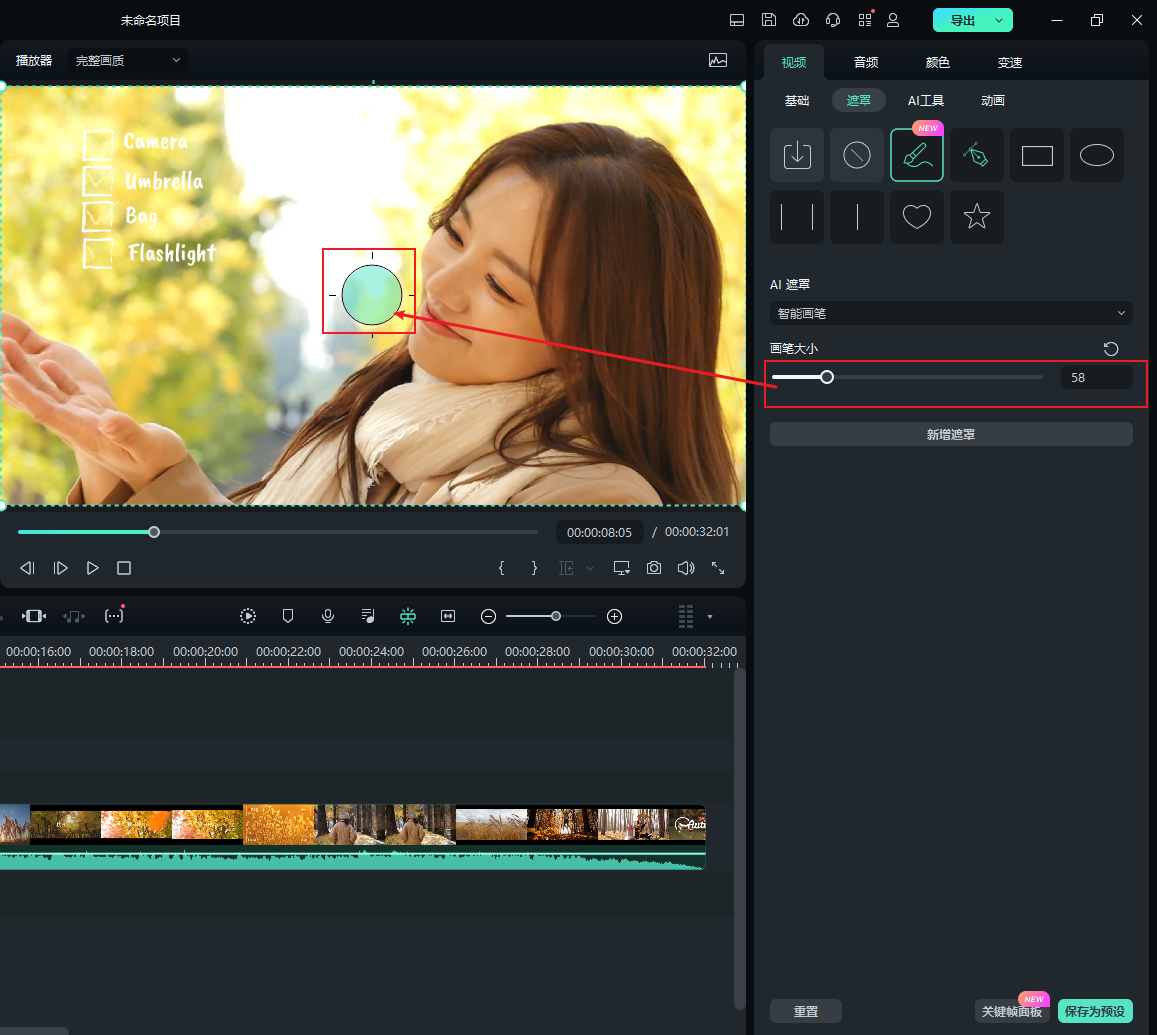Screen dimensions: 1157x1035
Task: Open the AI工具 sub-tab
Action: coord(925,100)
